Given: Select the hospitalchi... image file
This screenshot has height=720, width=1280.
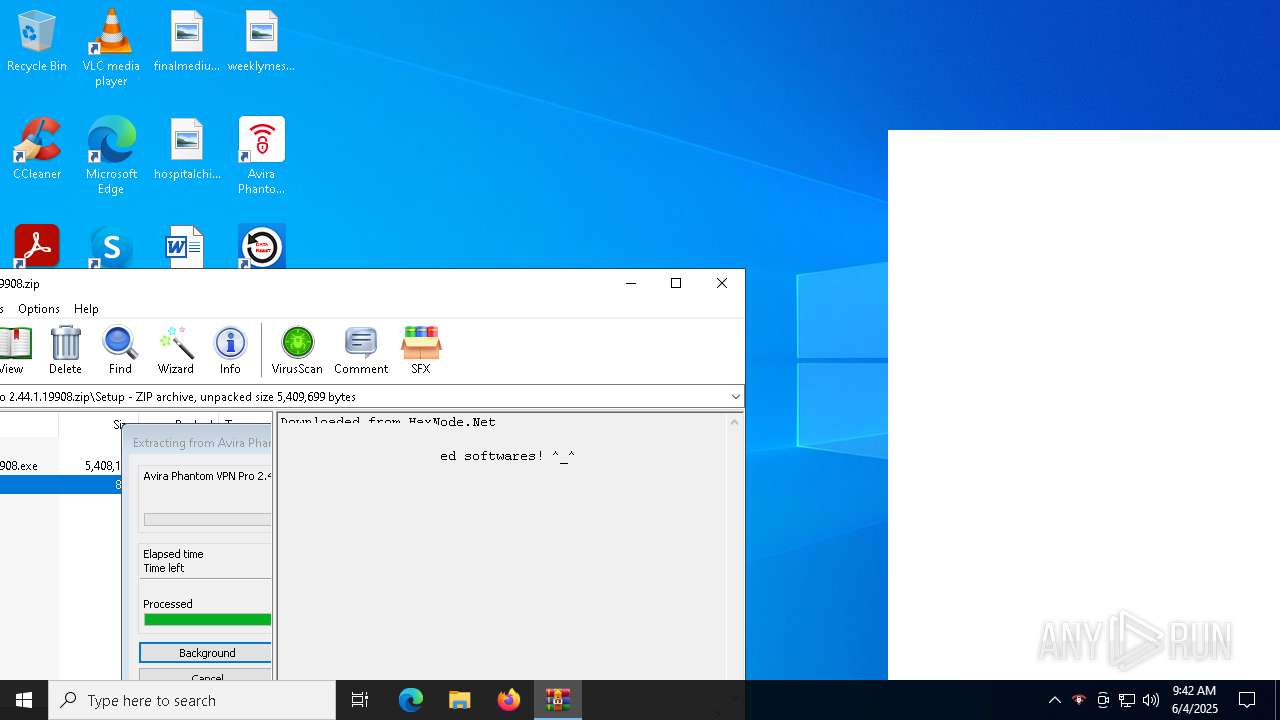Looking at the screenshot, I should (187, 149).
